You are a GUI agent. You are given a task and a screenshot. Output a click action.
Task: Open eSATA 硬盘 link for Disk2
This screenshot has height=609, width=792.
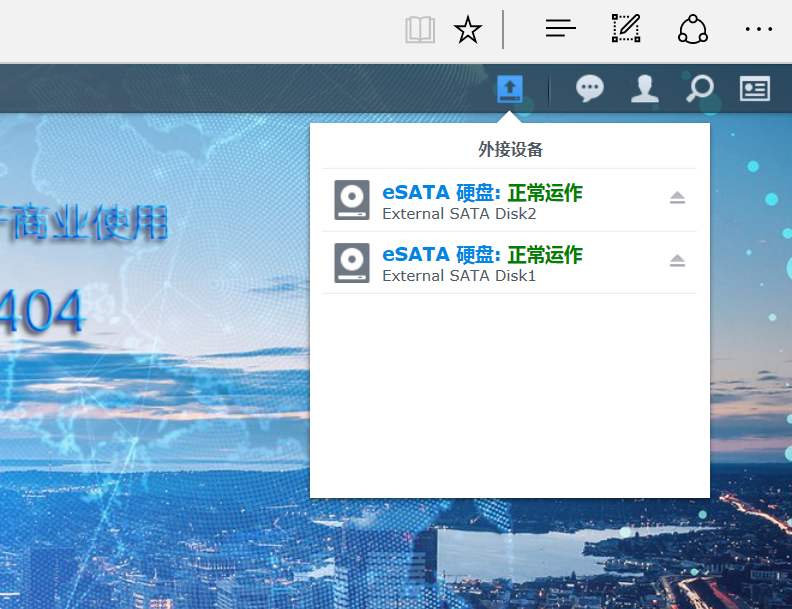click(x=441, y=192)
